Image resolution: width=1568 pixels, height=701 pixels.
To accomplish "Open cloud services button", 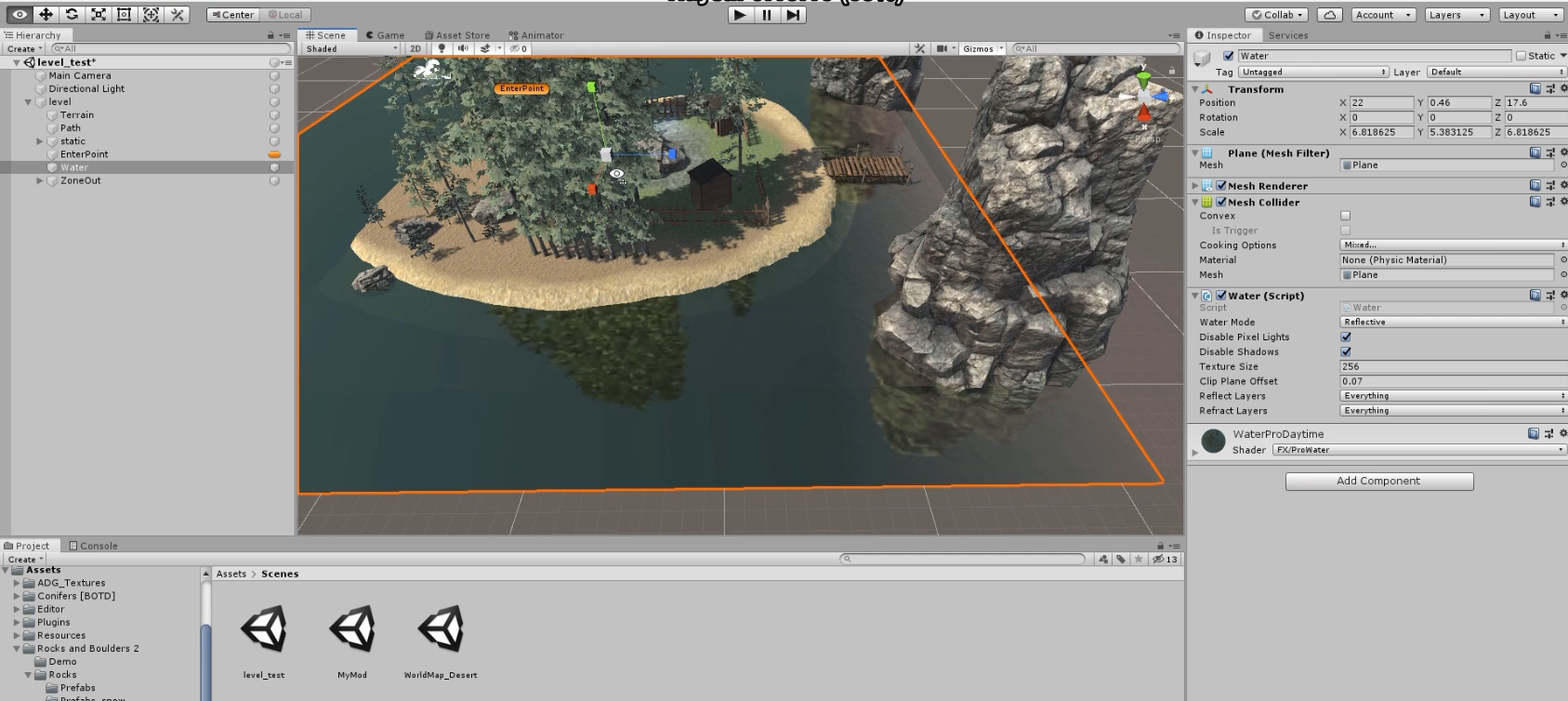I will [1330, 15].
